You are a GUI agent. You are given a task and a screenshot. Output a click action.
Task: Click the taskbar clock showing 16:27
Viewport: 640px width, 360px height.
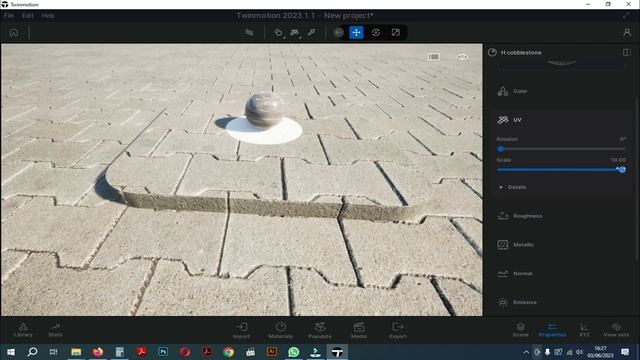[600, 352]
